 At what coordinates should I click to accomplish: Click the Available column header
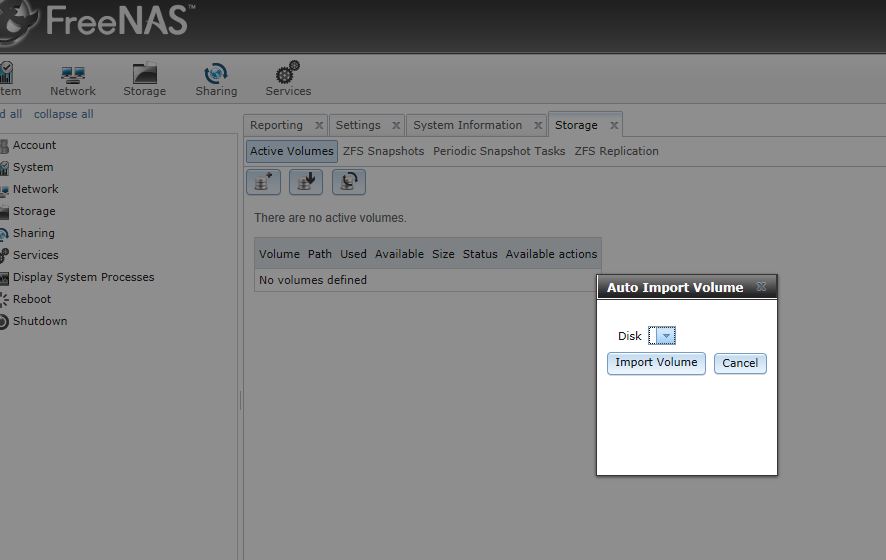click(x=399, y=254)
